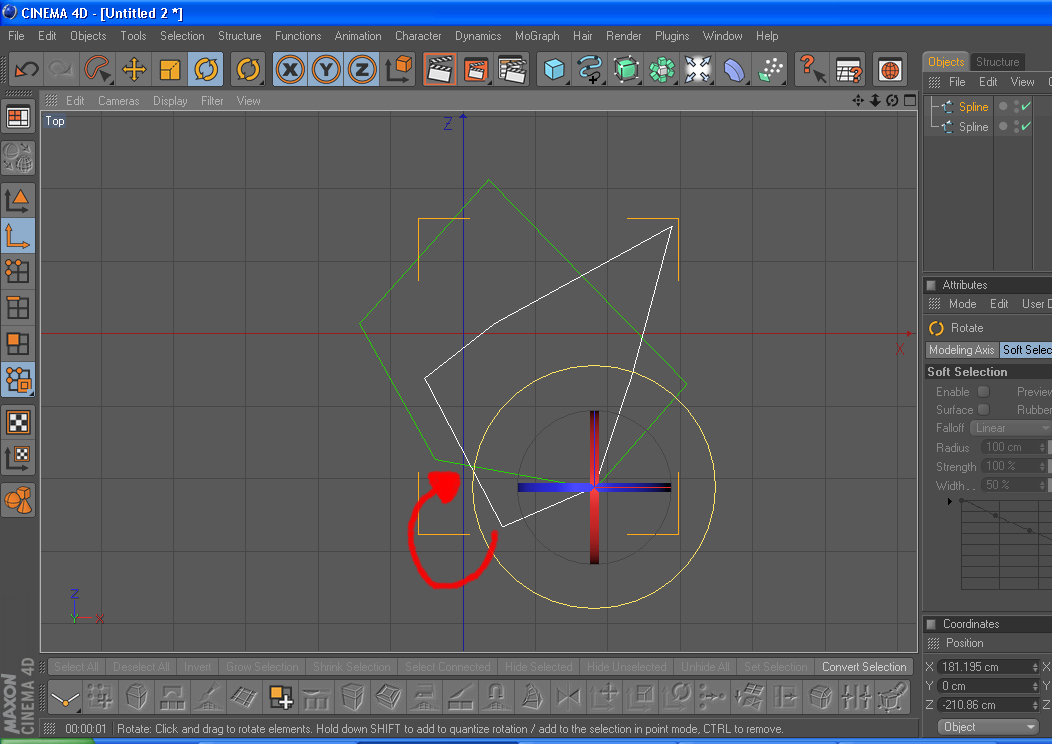The width and height of the screenshot is (1052, 744).
Task: Toggle green checkmark of first Spline
Action: point(1026,106)
